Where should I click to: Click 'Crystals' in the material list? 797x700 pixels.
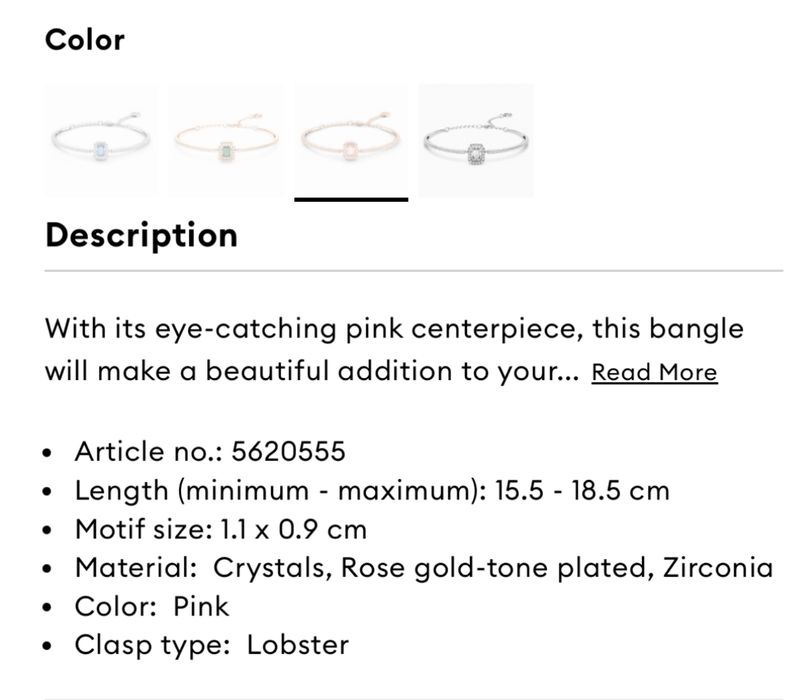(271, 567)
